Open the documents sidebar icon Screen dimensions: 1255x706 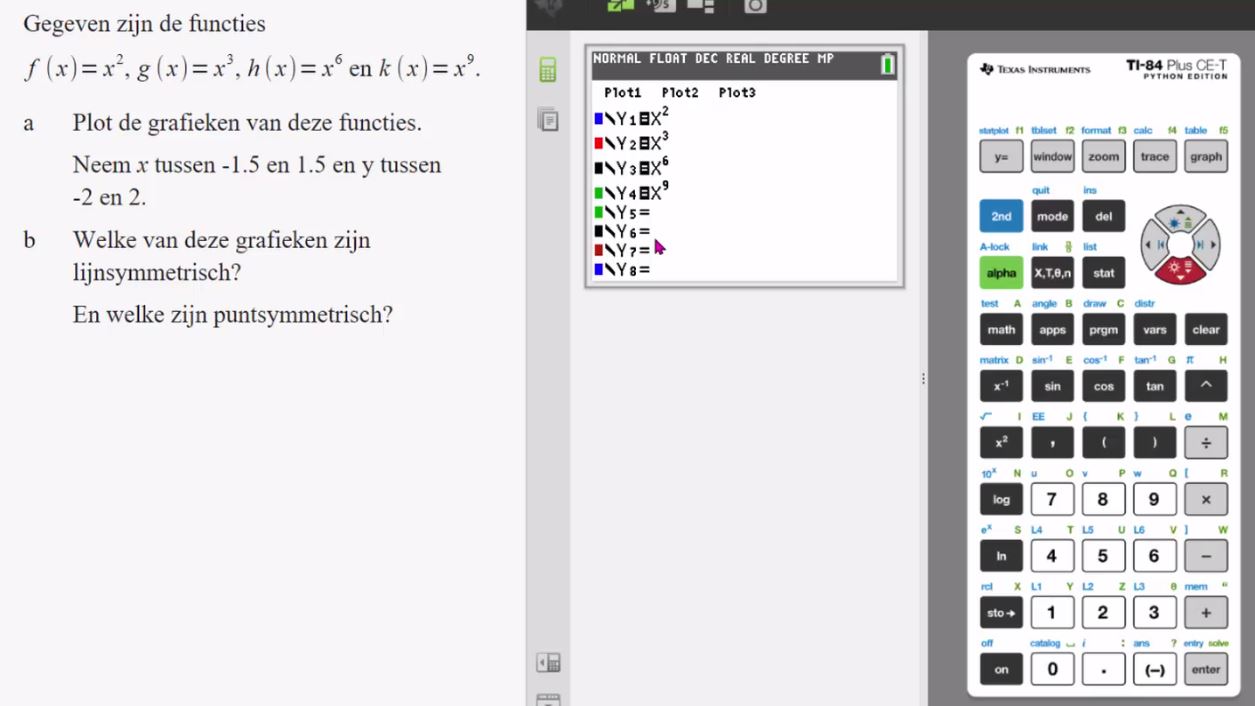click(x=547, y=119)
